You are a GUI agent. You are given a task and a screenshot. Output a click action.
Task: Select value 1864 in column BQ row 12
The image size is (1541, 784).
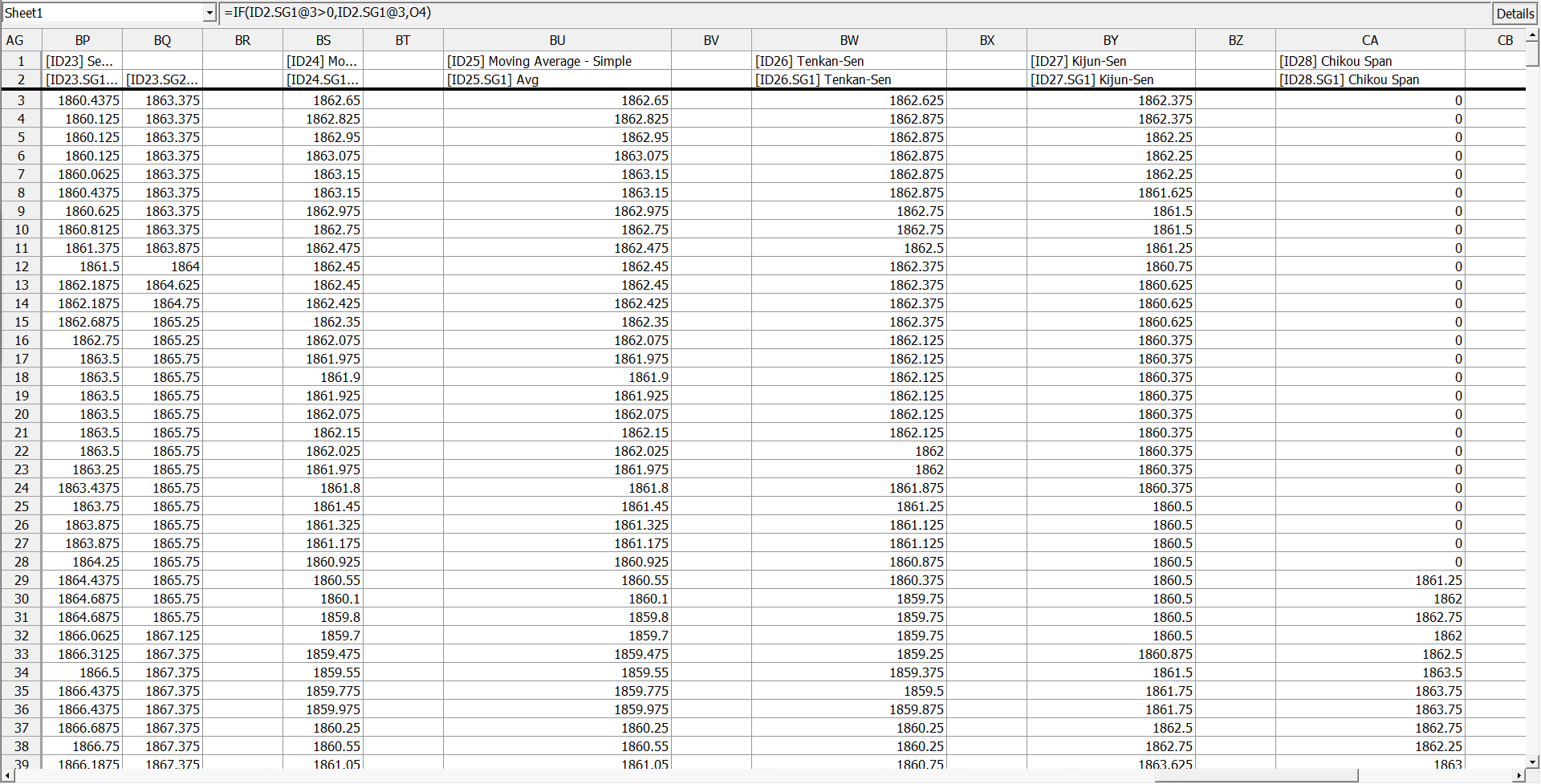162,266
